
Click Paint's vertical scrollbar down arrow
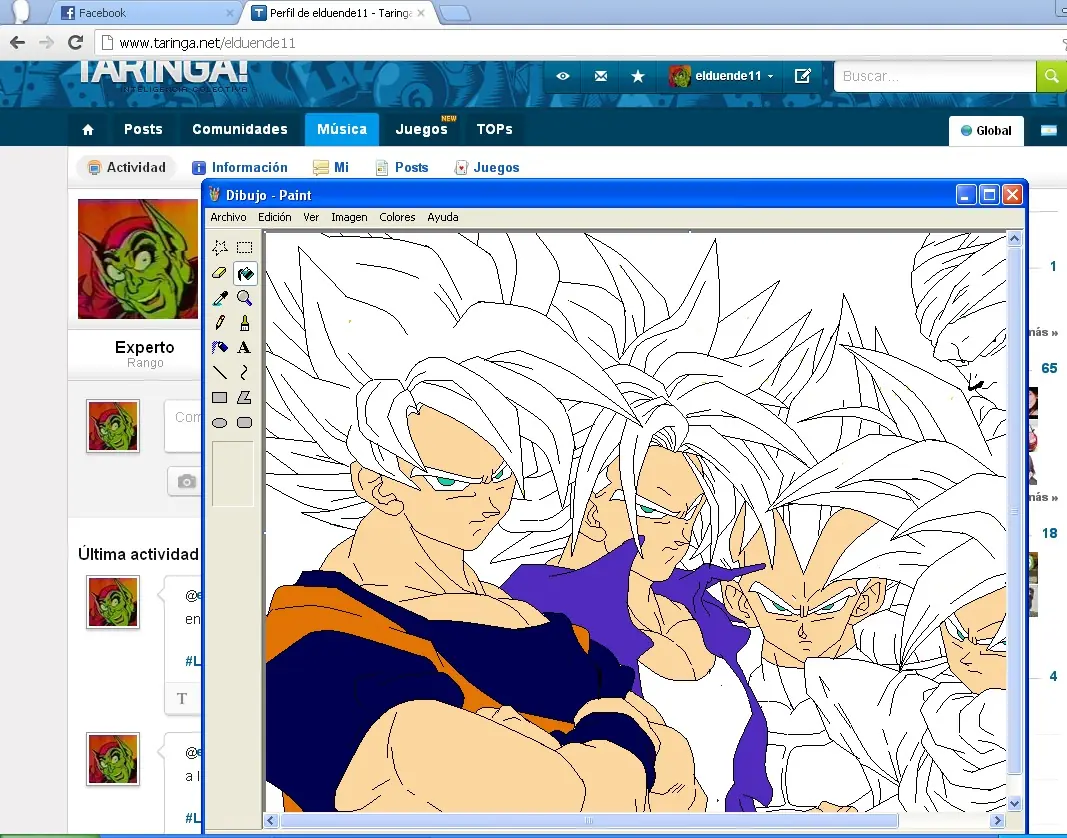1014,803
